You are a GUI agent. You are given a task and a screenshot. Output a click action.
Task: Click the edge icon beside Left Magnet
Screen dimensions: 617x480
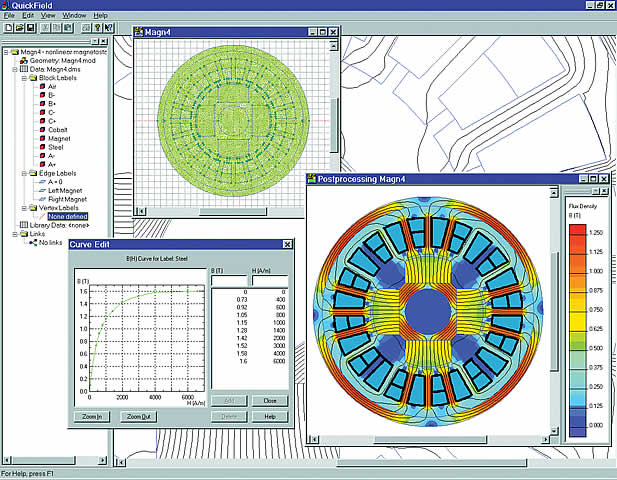coord(42,190)
